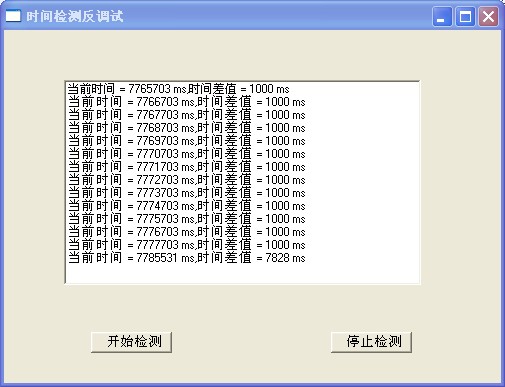Select the line with 当前时间 = 7773703 ms
The width and height of the screenshot is (505, 387).
187,193
